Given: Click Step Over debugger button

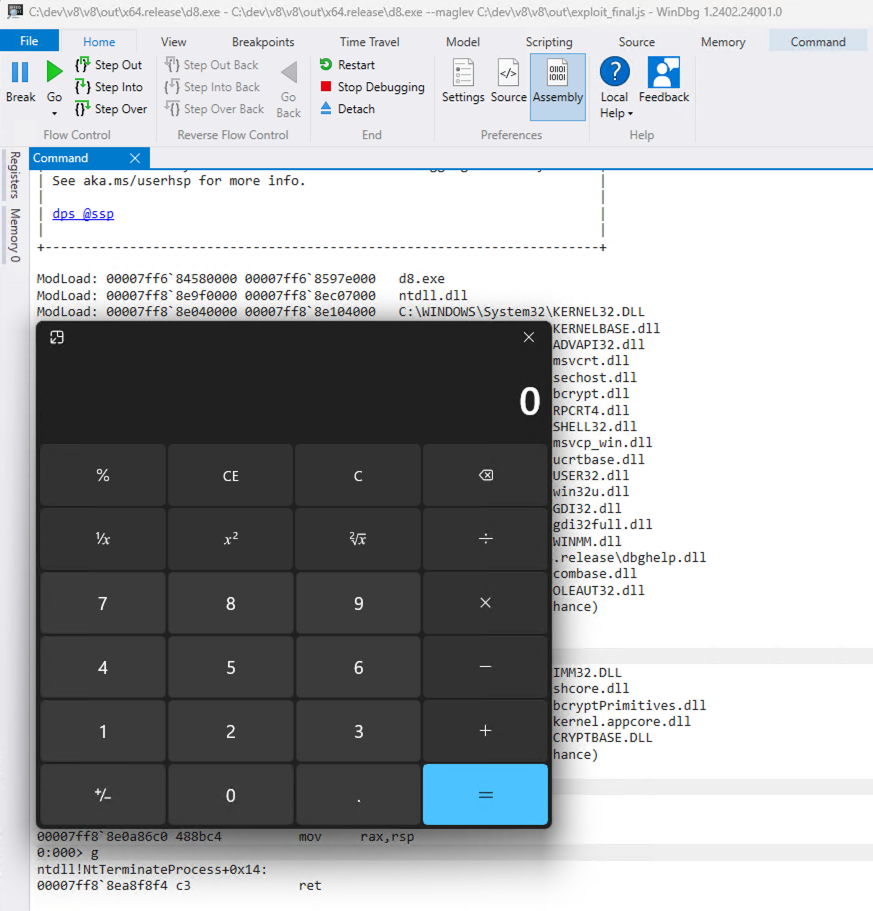Looking at the screenshot, I should [110, 109].
